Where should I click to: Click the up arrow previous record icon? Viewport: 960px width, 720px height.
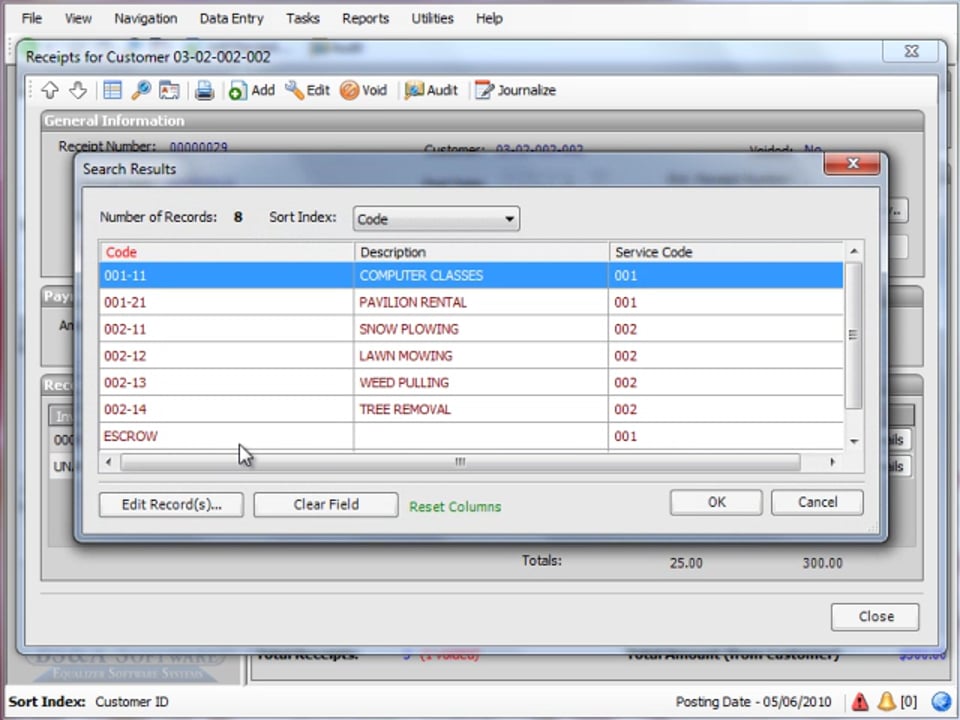coord(50,90)
